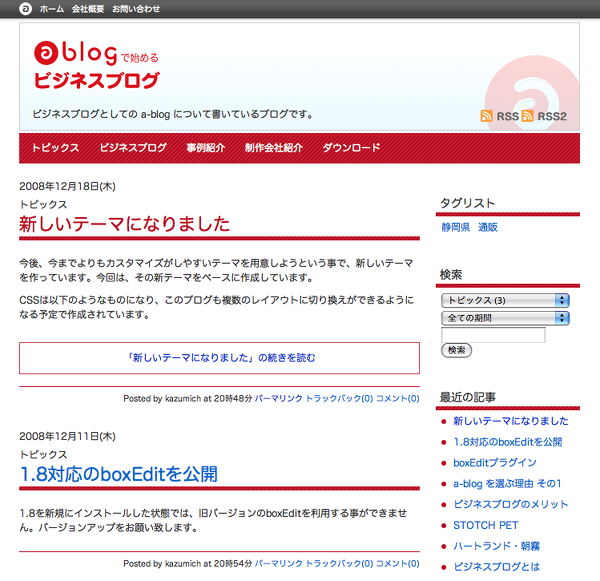Go to ホーム in the top bar

[52, 9]
